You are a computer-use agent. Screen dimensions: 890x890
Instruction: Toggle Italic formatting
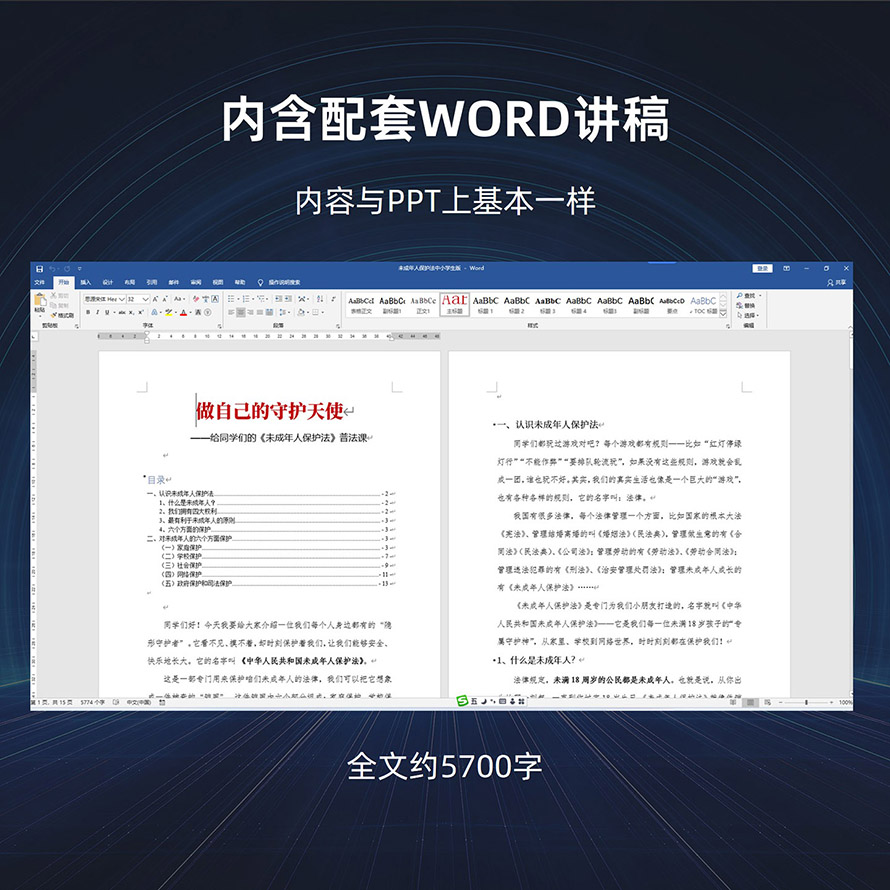[x=98, y=312]
